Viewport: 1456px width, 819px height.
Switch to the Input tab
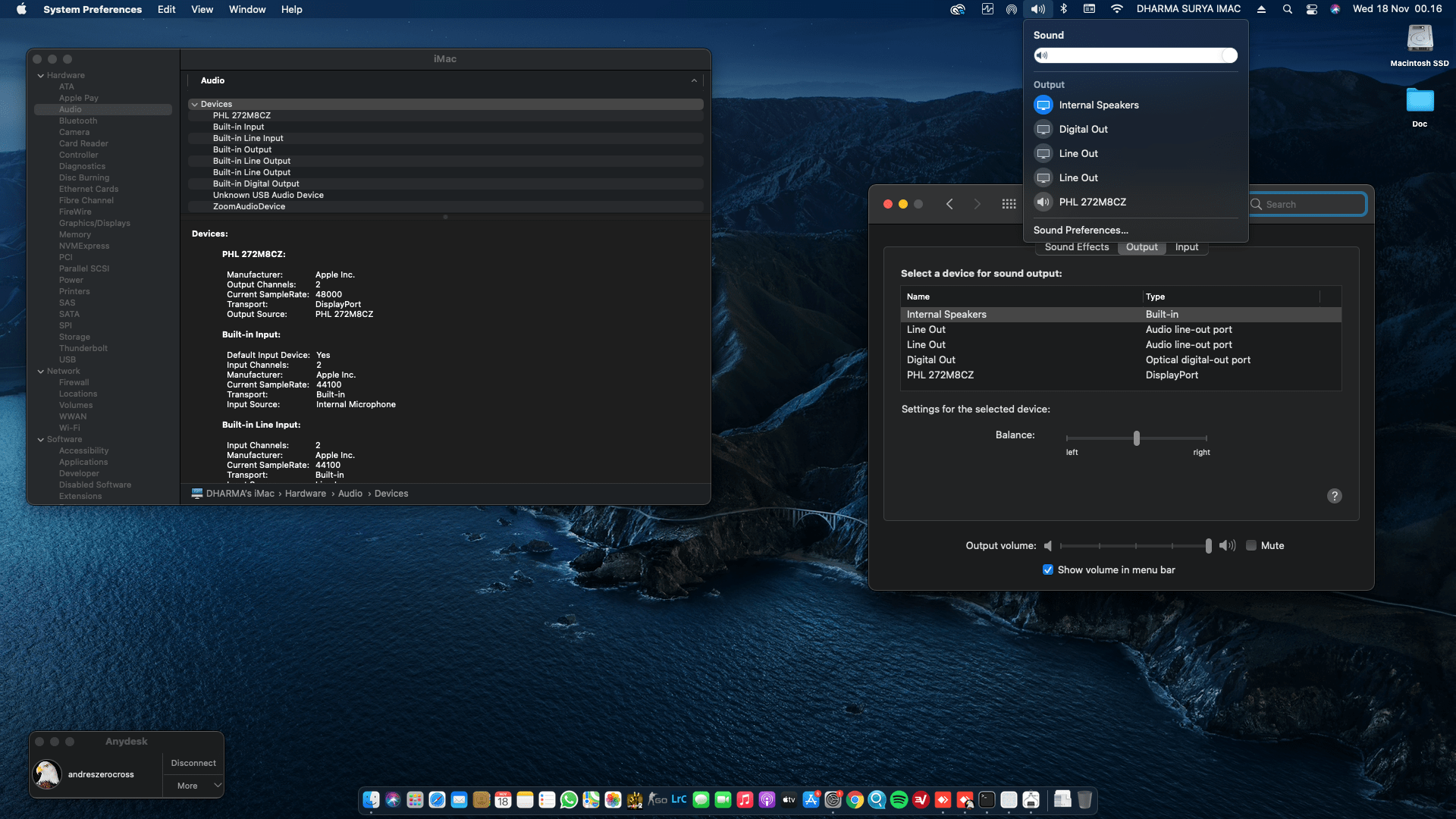1186,247
